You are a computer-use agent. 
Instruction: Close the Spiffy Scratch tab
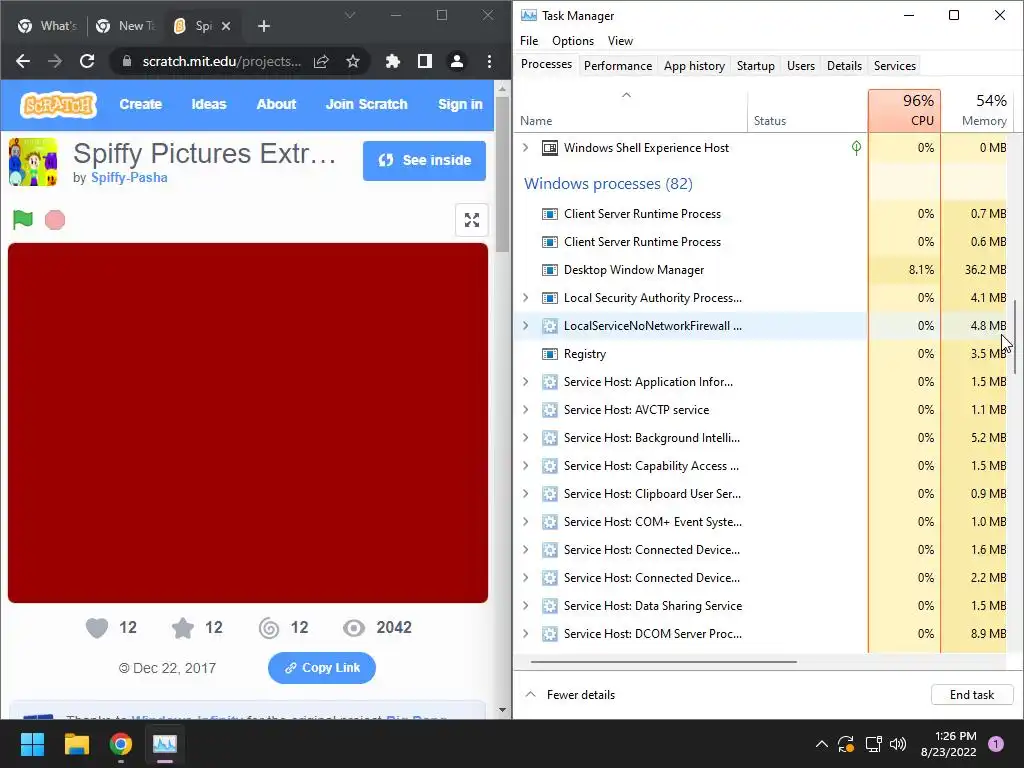(x=226, y=26)
